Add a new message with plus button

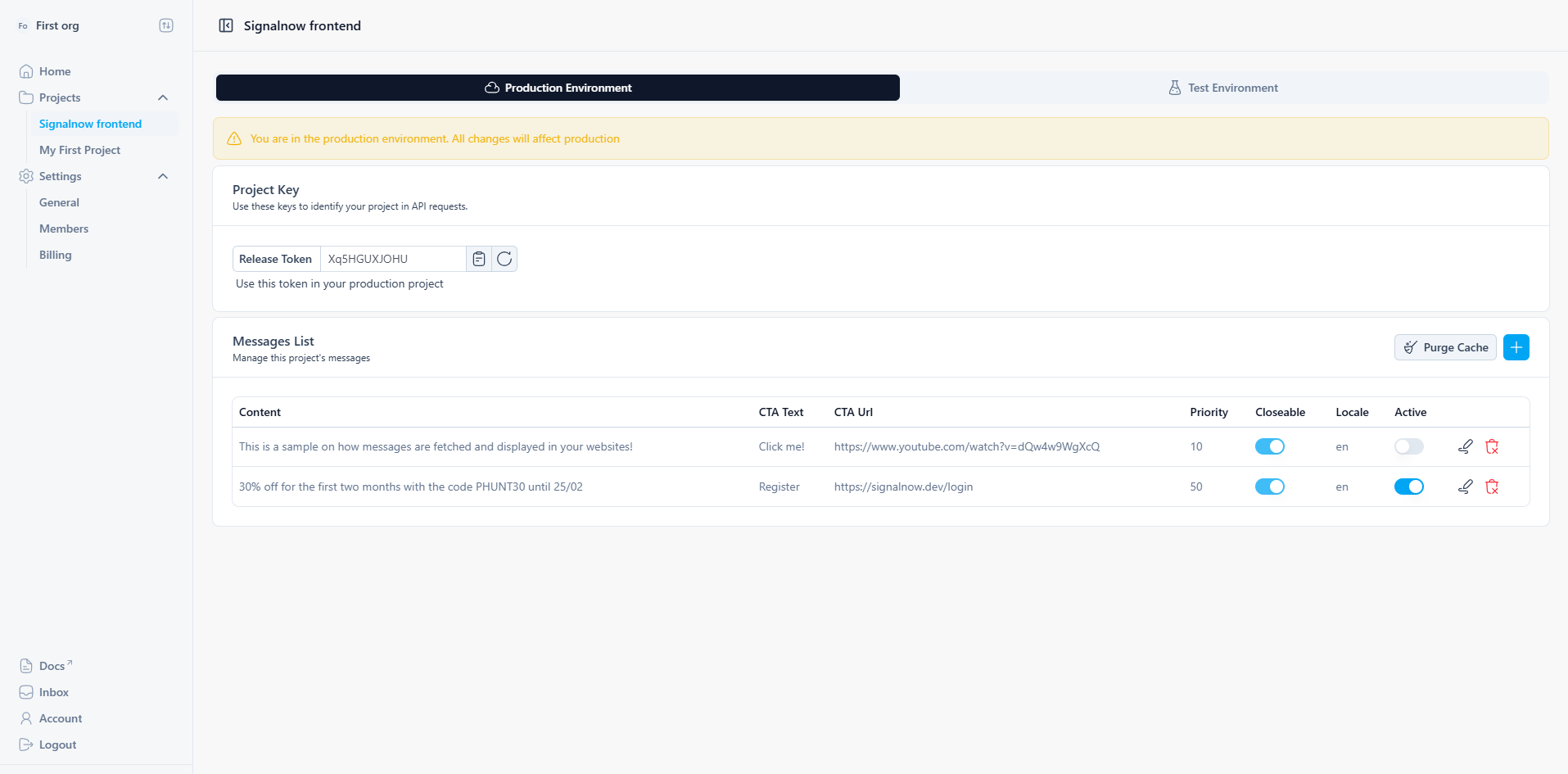1516,347
